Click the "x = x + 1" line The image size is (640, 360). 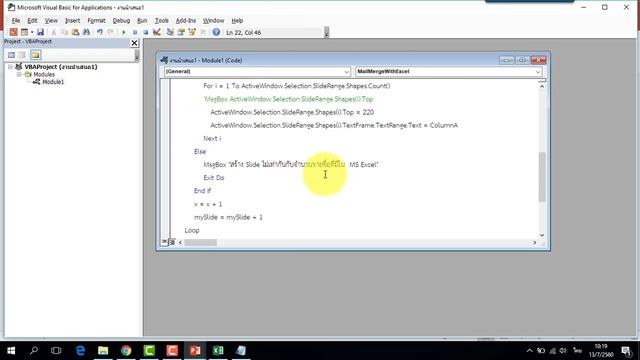tap(208, 204)
